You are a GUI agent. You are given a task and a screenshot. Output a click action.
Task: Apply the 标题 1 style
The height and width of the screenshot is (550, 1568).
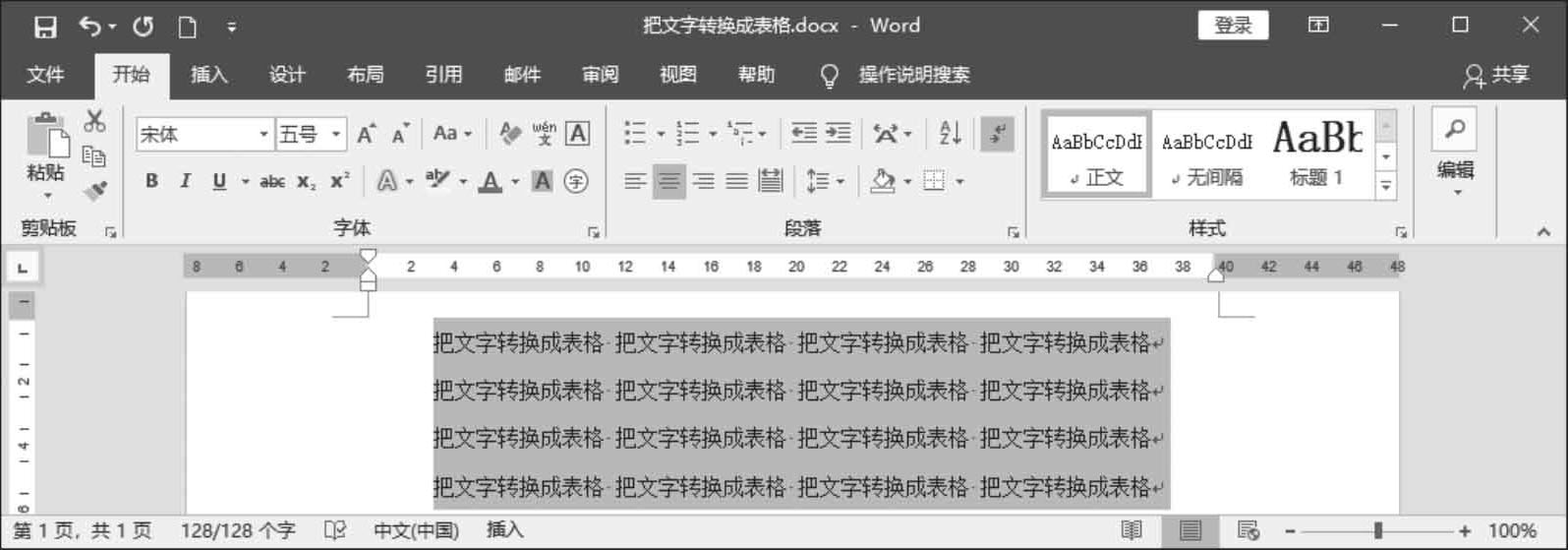pyautogui.click(x=1317, y=153)
